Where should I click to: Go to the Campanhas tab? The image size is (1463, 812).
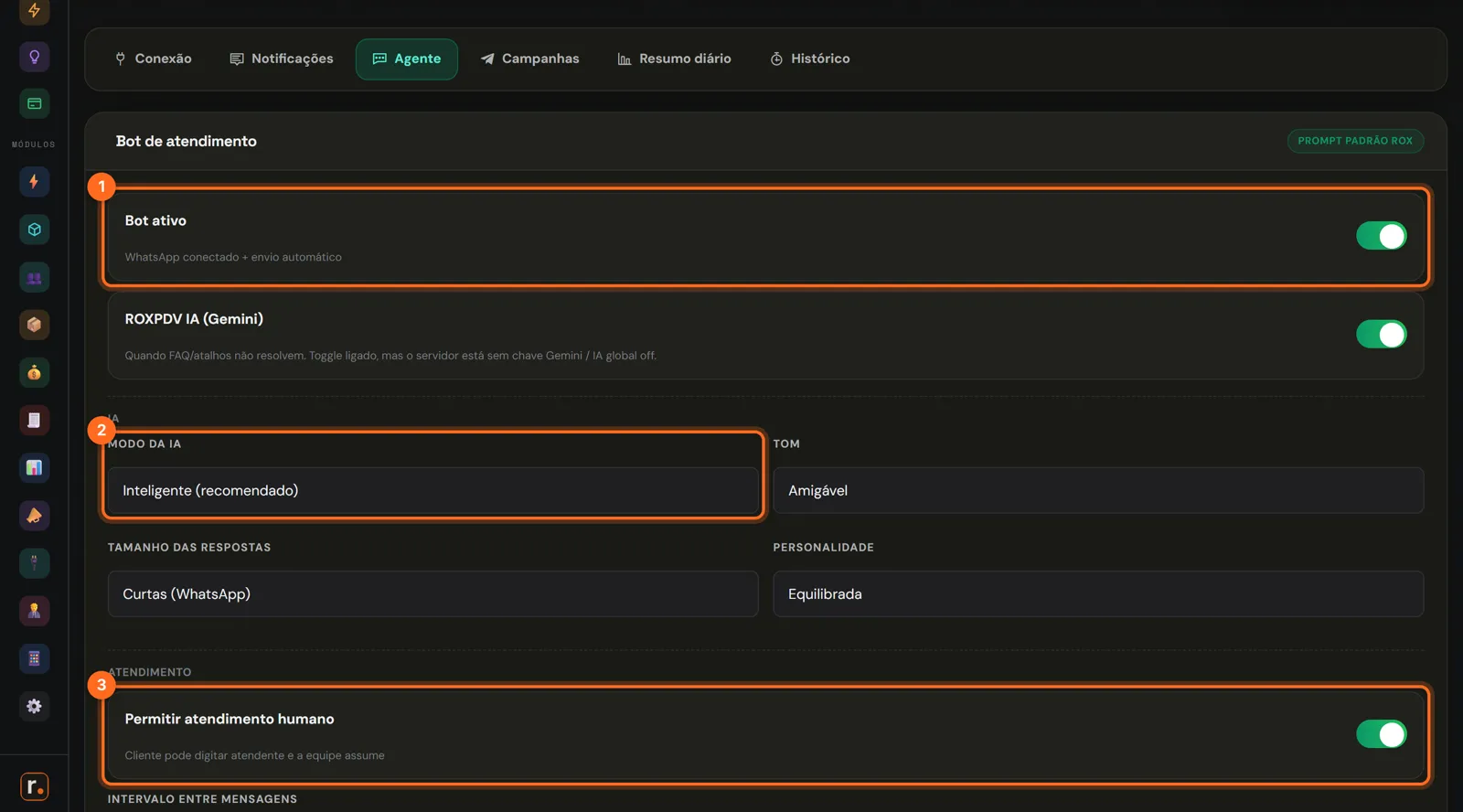click(x=530, y=59)
